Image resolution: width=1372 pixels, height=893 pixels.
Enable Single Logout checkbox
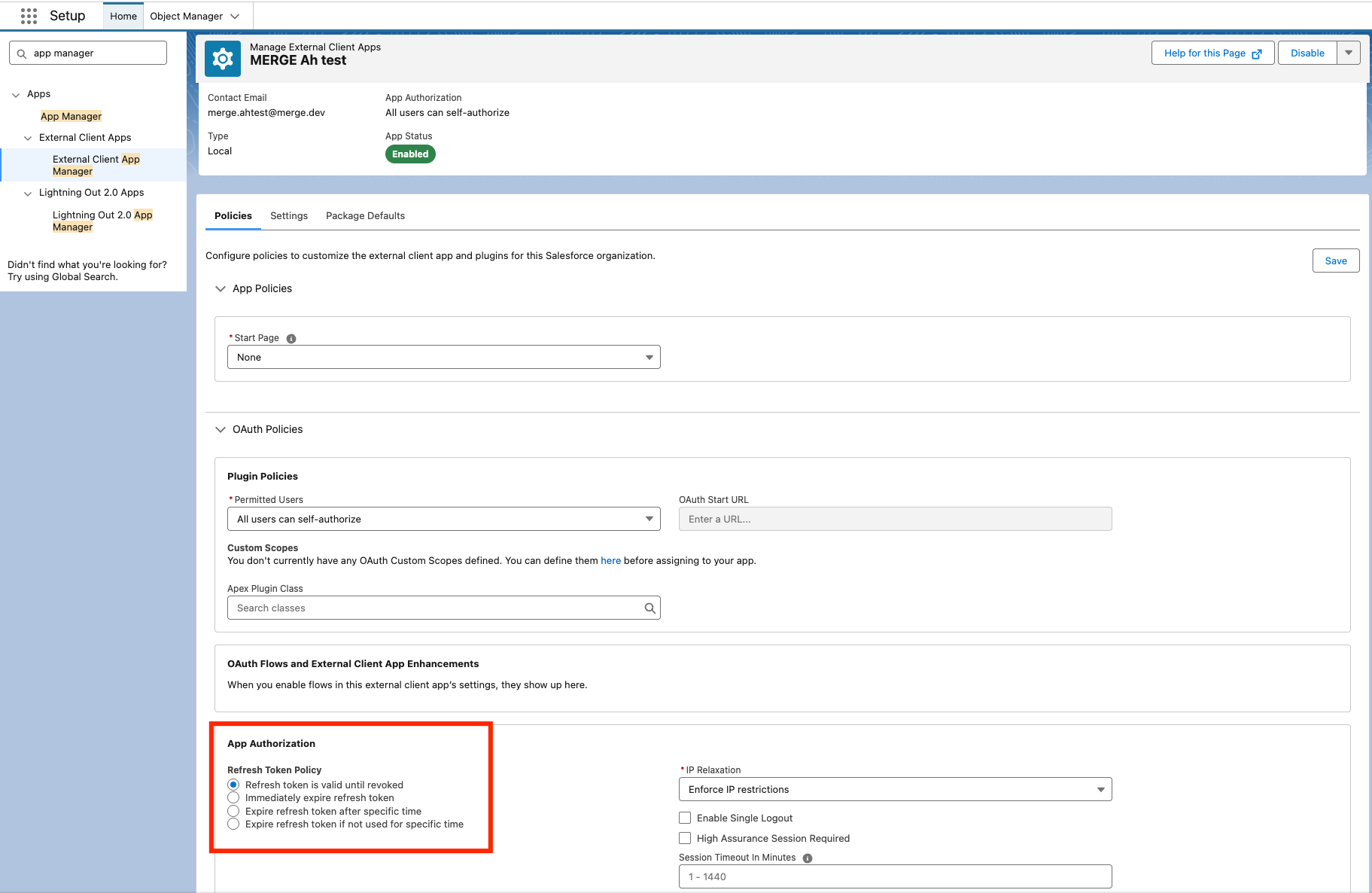pyautogui.click(x=685, y=818)
